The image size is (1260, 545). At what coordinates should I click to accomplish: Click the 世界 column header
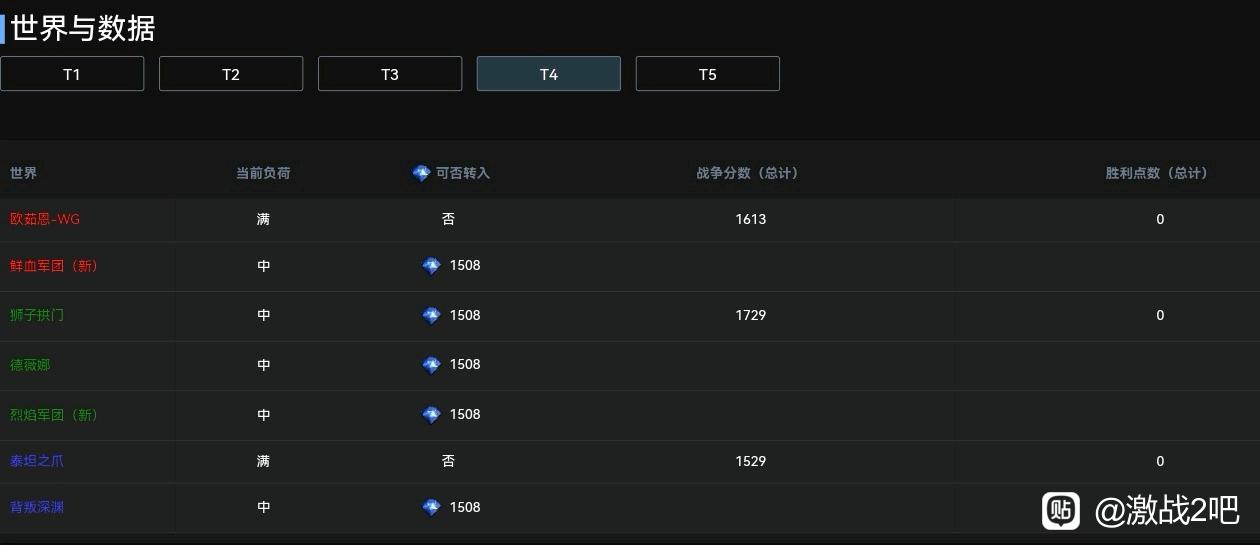pos(24,173)
